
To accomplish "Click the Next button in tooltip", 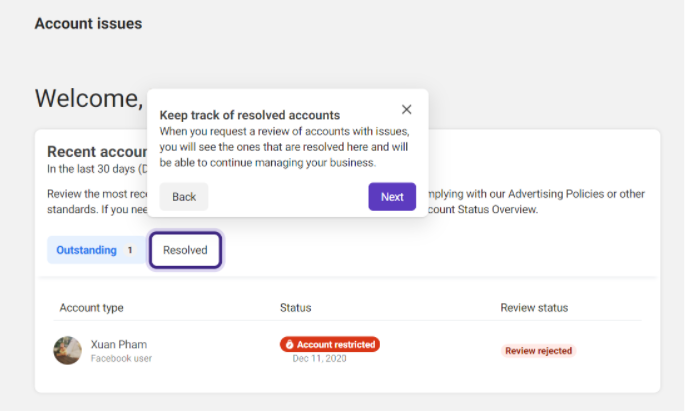I will click(392, 197).
